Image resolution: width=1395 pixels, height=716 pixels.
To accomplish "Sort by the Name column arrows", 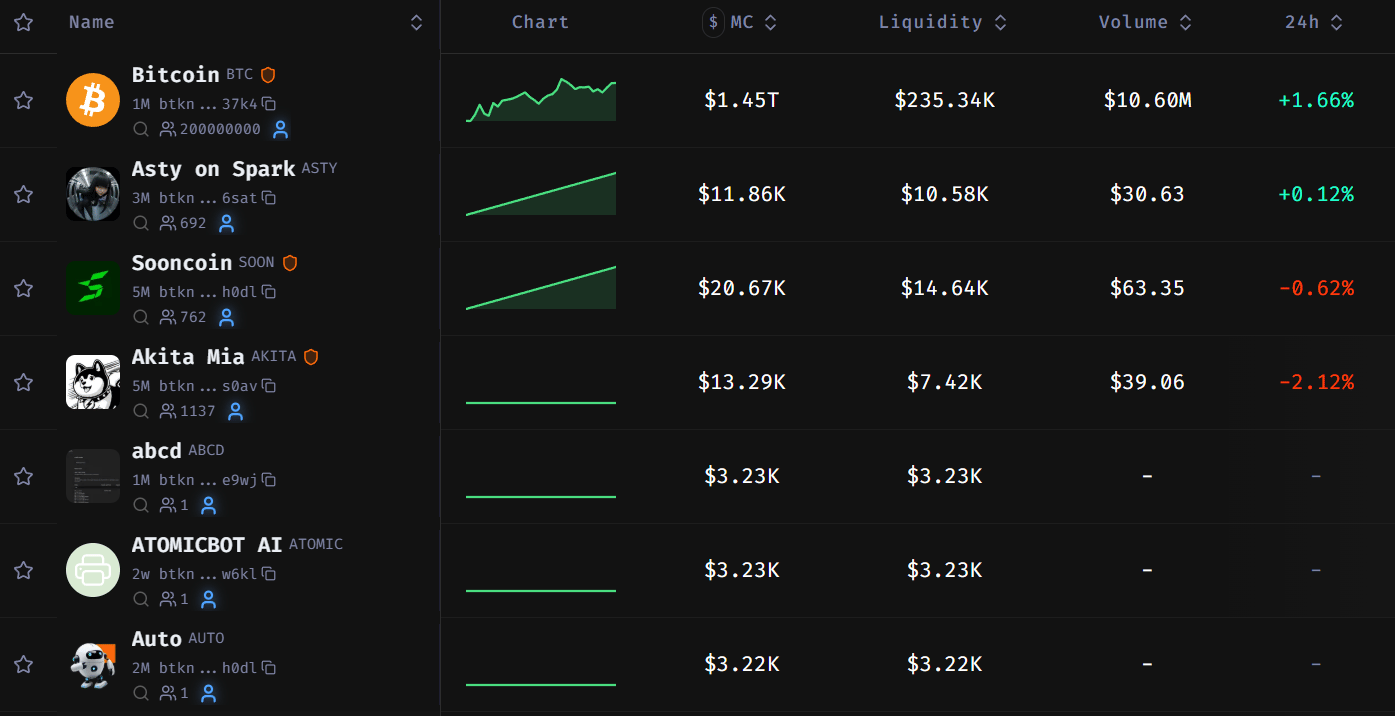I will tap(416, 22).
